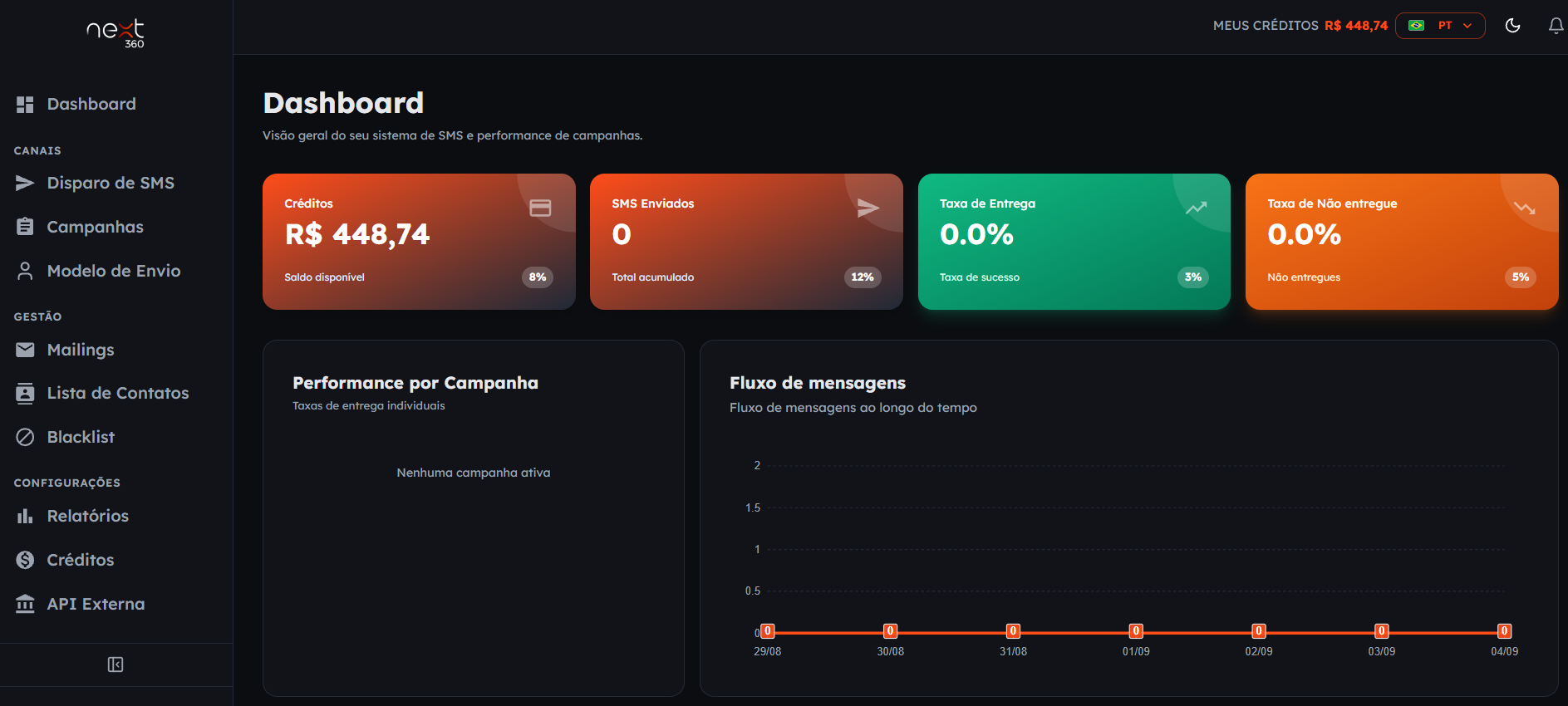Click the 5% badge on Não entregue card
Image resolution: width=1568 pixels, height=706 pixels.
click(1521, 277)
